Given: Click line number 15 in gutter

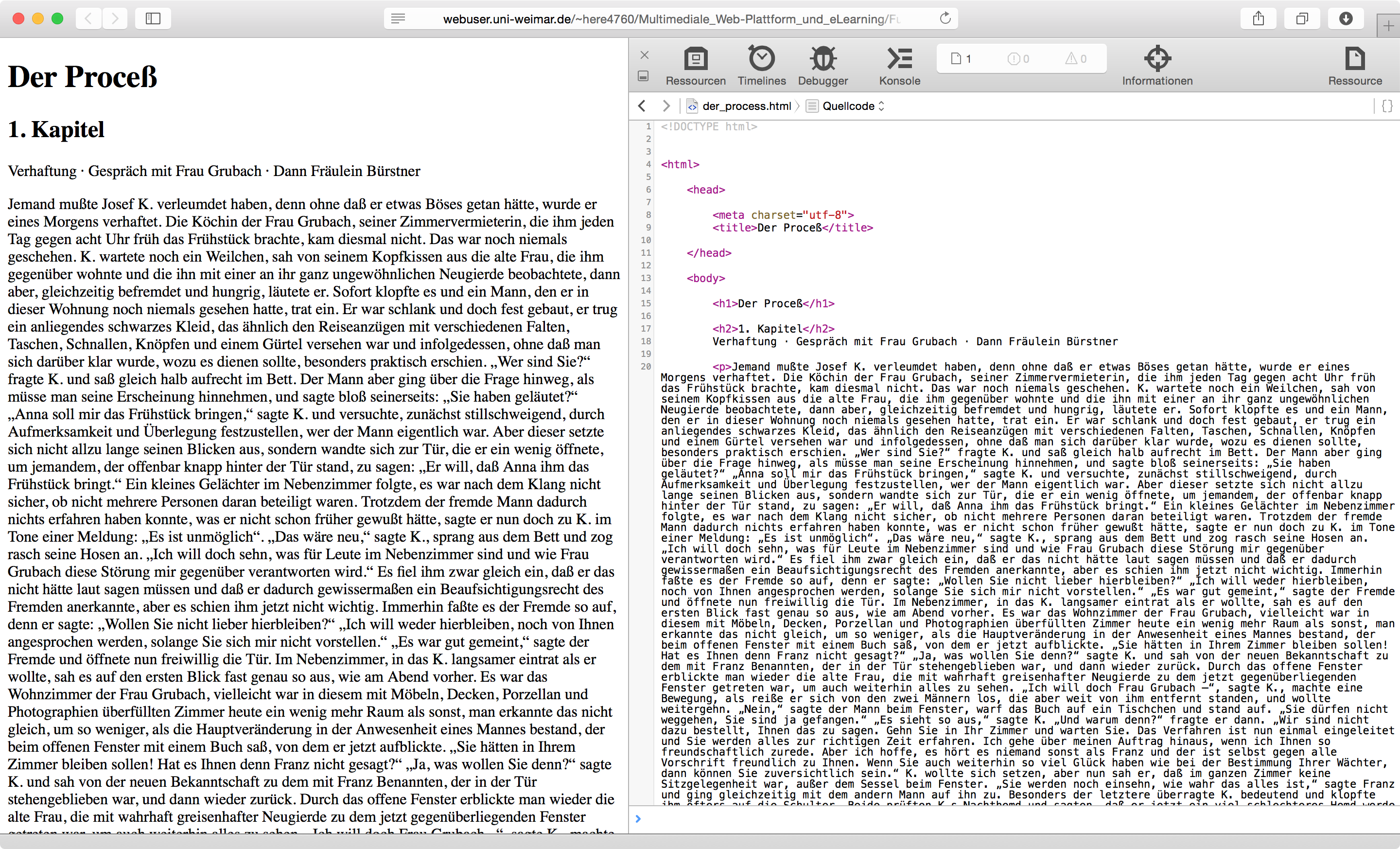Looking at the screenshot, I should point(646,303).
